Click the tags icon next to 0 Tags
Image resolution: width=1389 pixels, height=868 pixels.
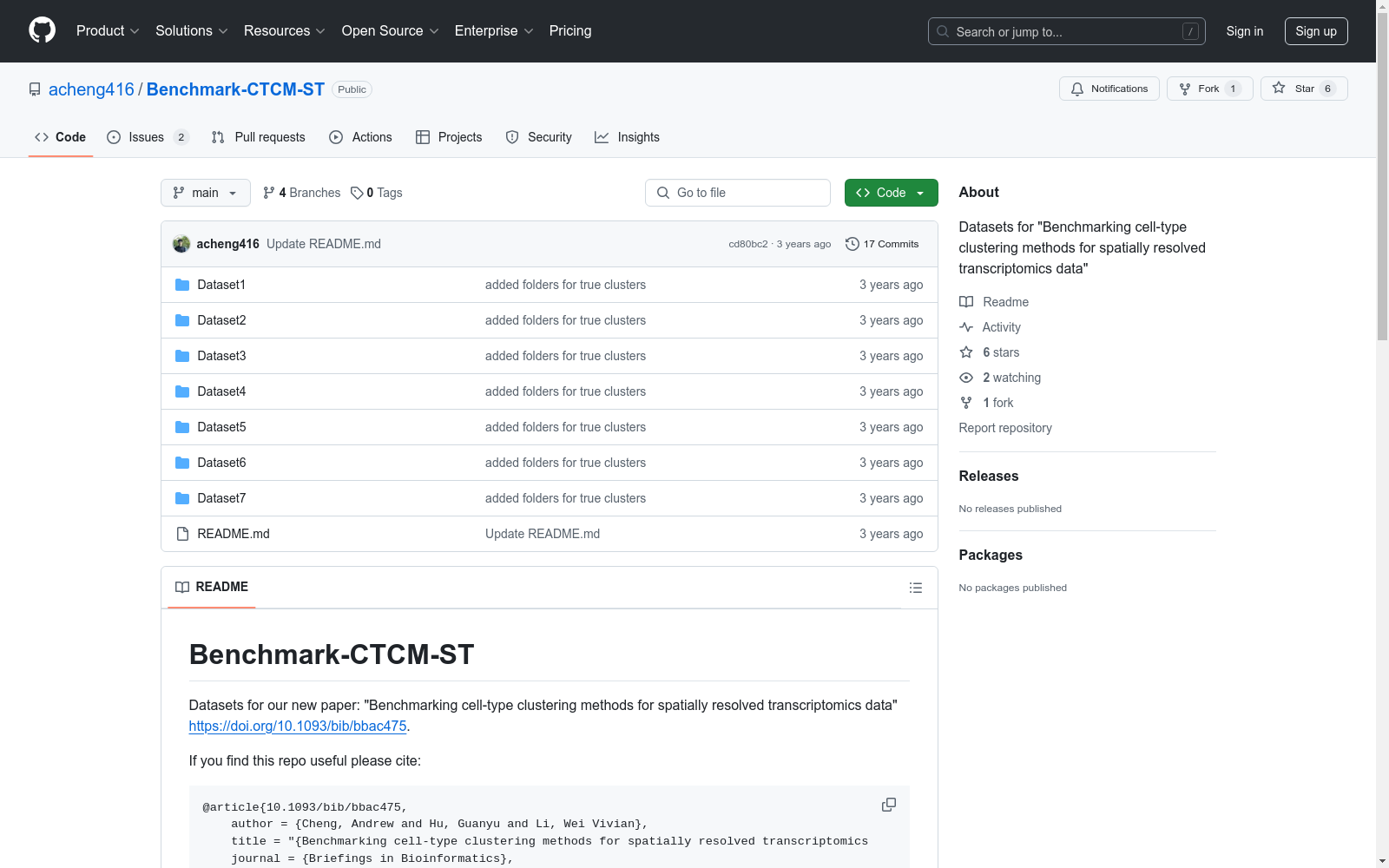click(x=357, y=193)
